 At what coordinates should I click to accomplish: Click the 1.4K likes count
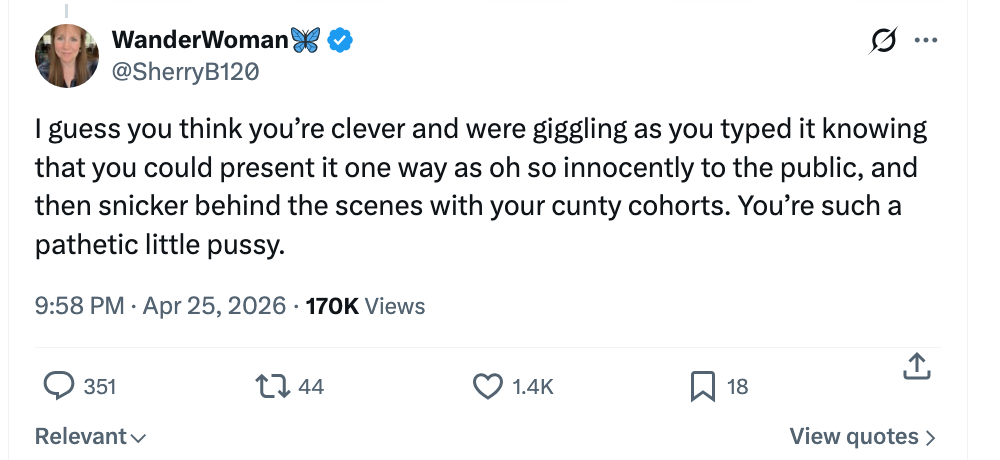point(532,386)
